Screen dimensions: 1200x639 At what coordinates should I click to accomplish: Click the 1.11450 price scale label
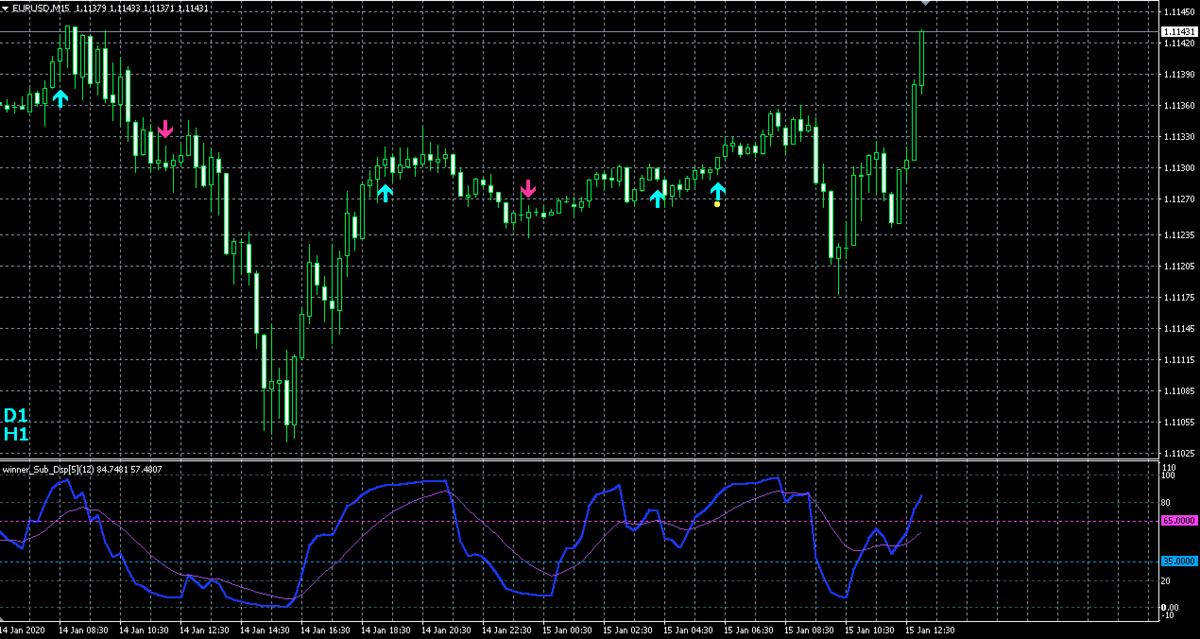tap(1177, 12)
